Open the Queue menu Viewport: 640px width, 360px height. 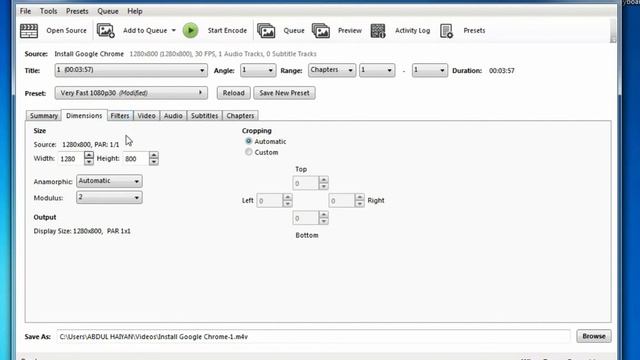point(108,11)
